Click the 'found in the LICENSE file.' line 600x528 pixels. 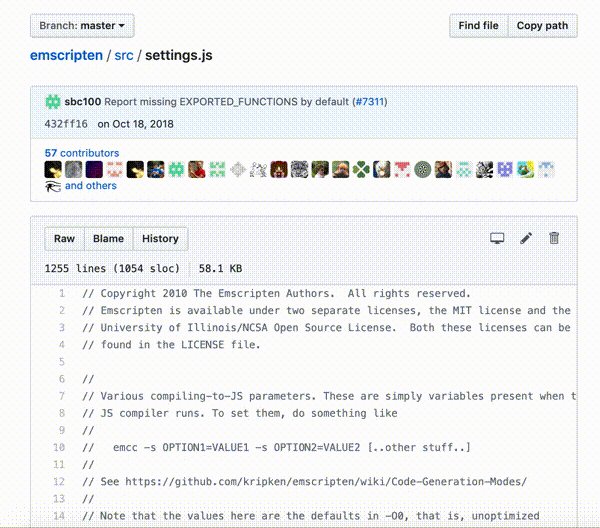[x=171, y=345]
